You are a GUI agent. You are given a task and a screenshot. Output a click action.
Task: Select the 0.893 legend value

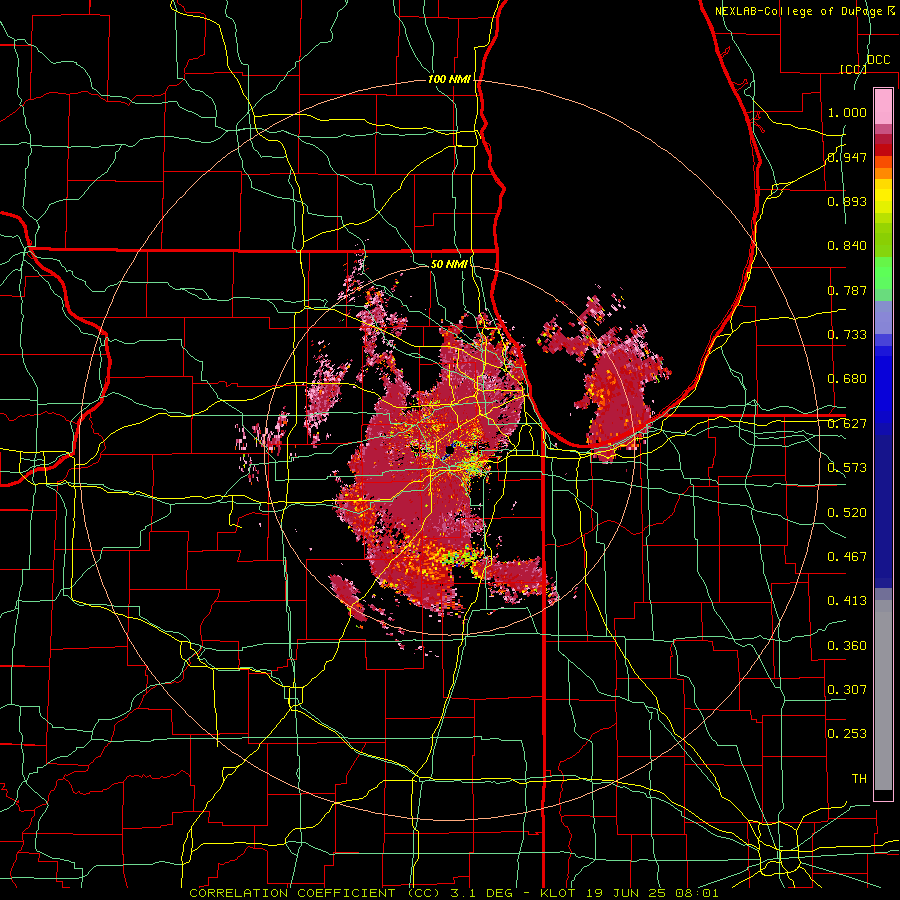tap(847, 201)
